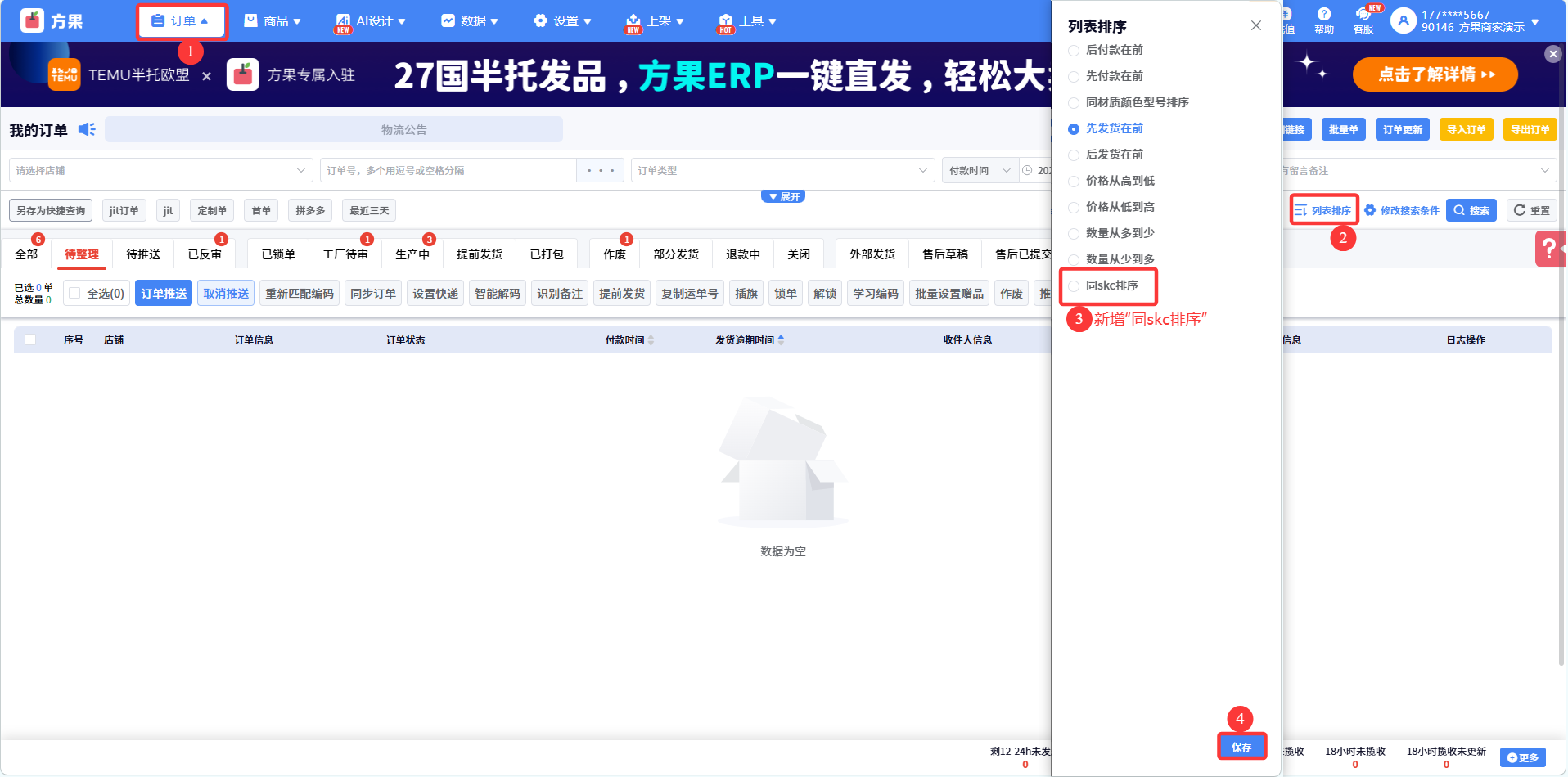
Task: Click the 保存 button
Action: click(x=1241, y=747)
